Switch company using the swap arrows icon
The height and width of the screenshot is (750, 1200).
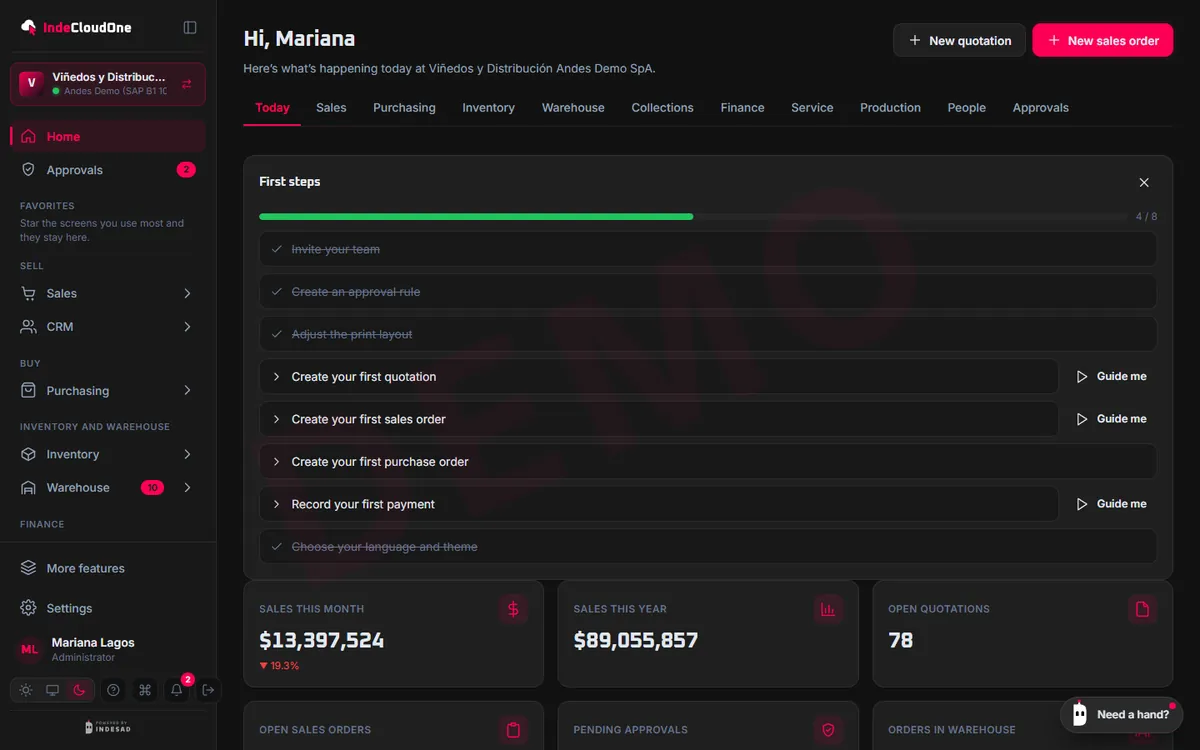[187, 84]
